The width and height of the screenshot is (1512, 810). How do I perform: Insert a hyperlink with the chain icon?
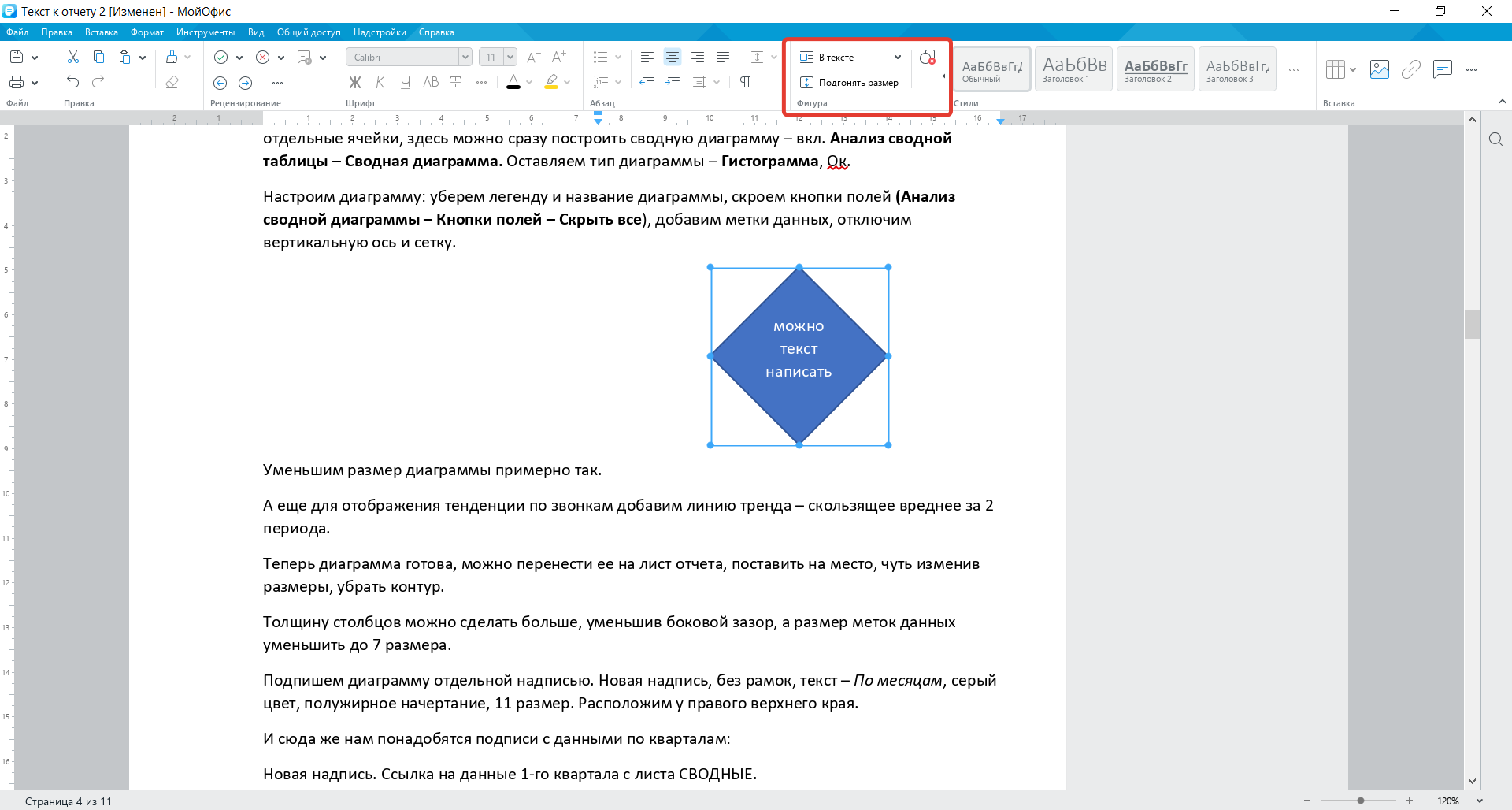tap(1411, 69)
